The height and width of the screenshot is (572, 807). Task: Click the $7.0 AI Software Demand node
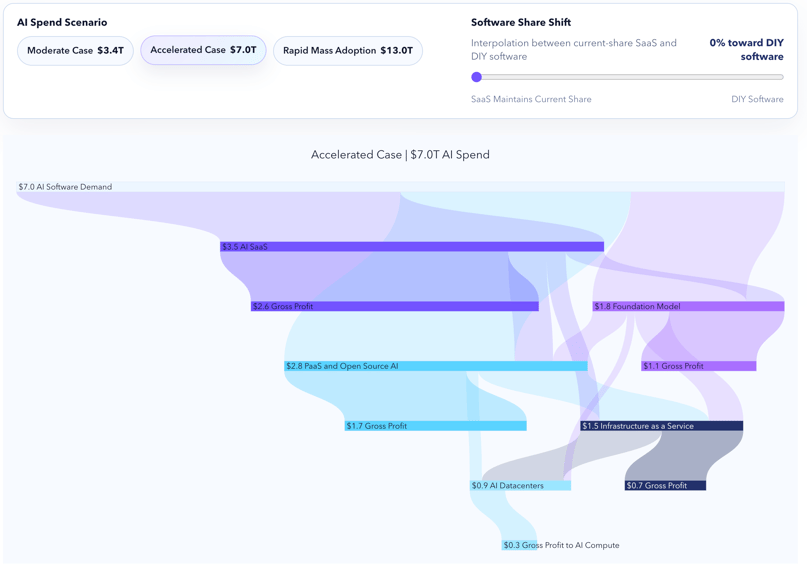click(x=400, y=187)
